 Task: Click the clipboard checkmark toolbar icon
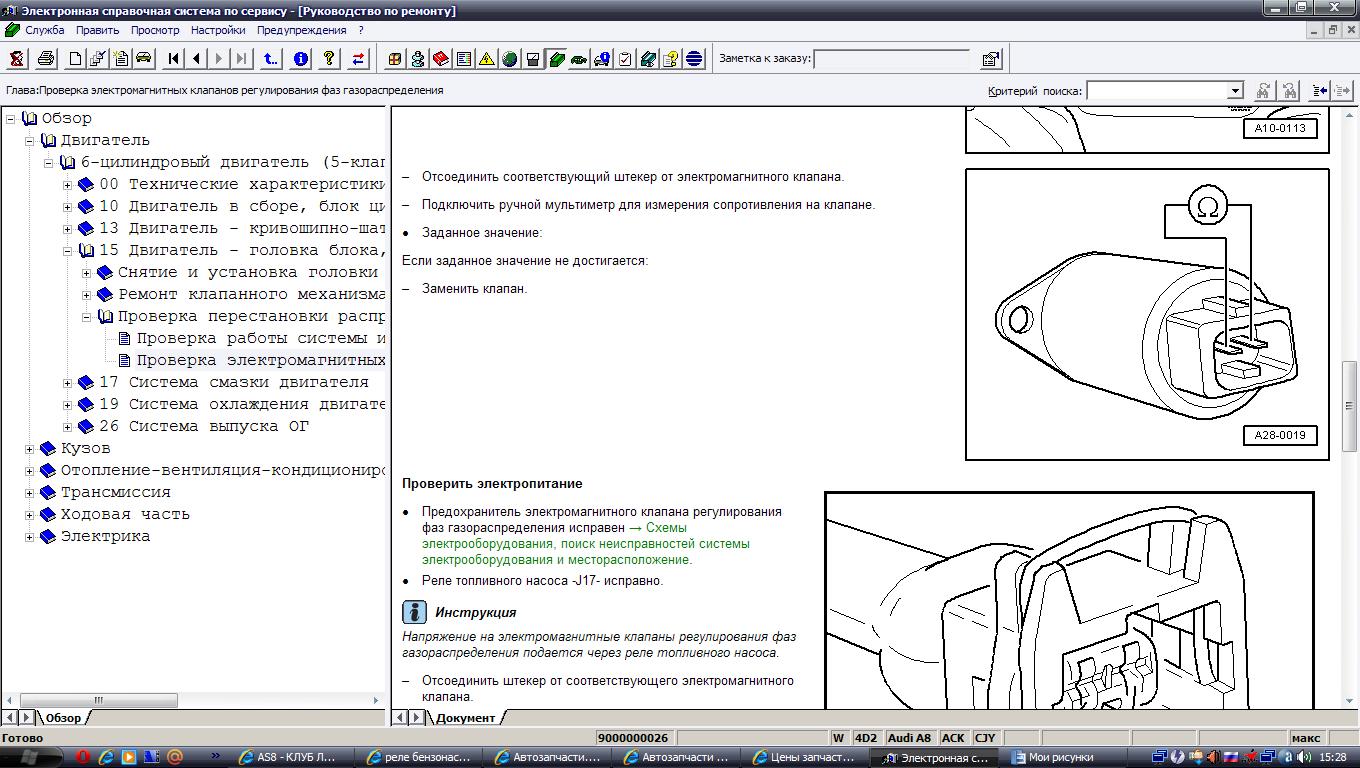(x=625, y=59)
